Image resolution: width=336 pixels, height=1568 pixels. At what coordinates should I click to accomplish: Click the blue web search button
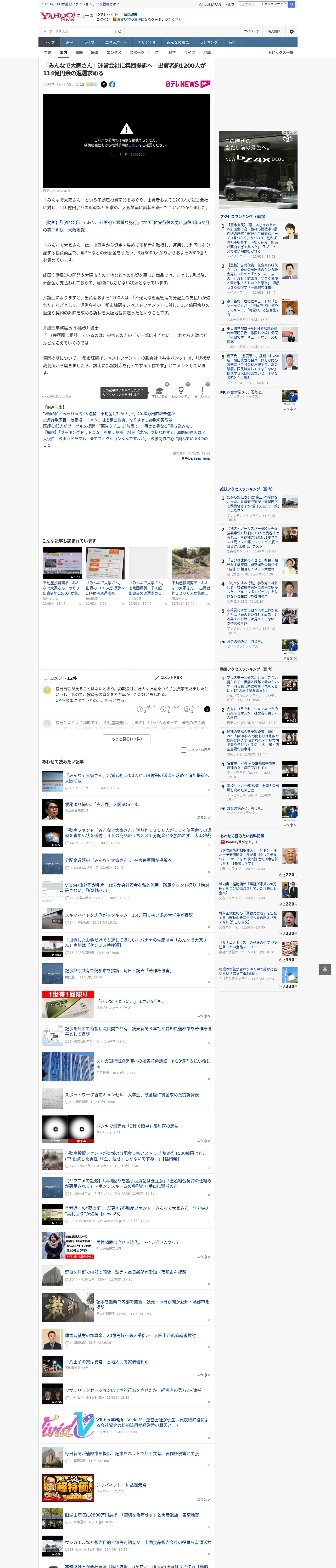click(292, 4)
